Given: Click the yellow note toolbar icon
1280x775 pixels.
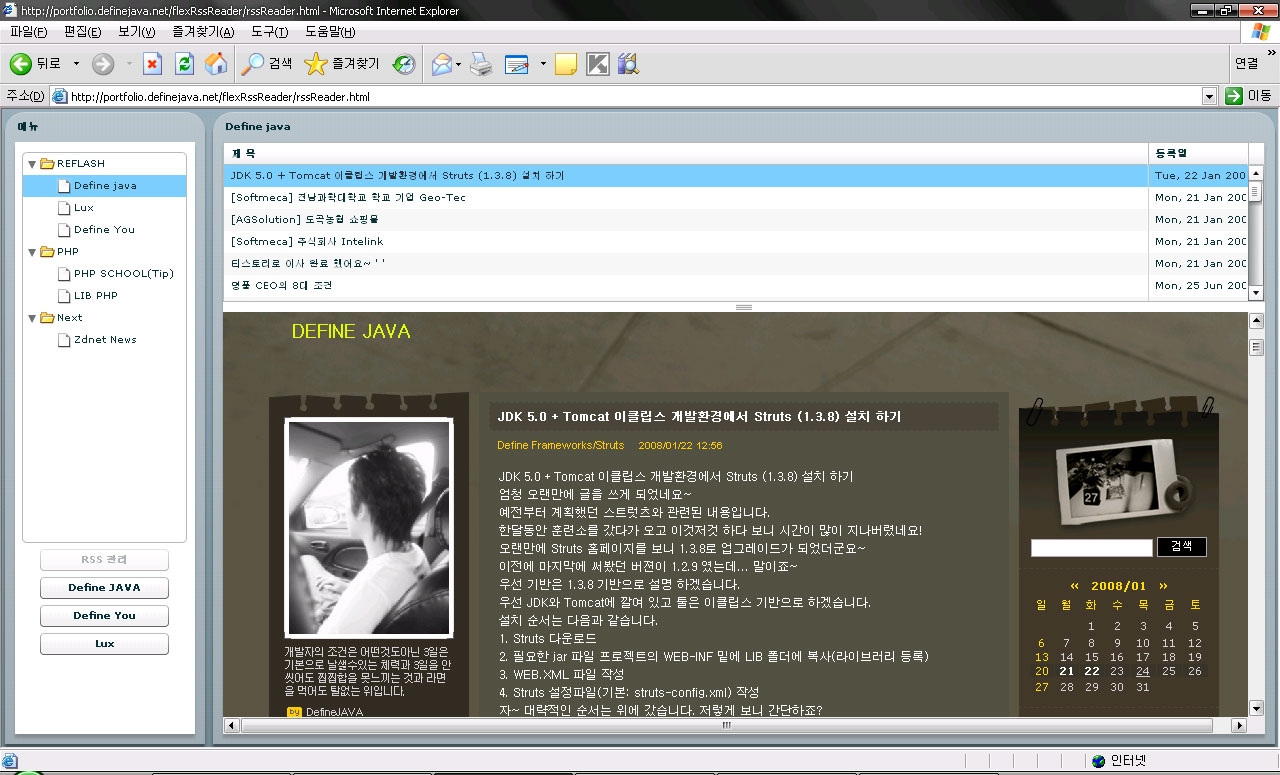Looking at the screenshot, I should click(x=566, y=64).
